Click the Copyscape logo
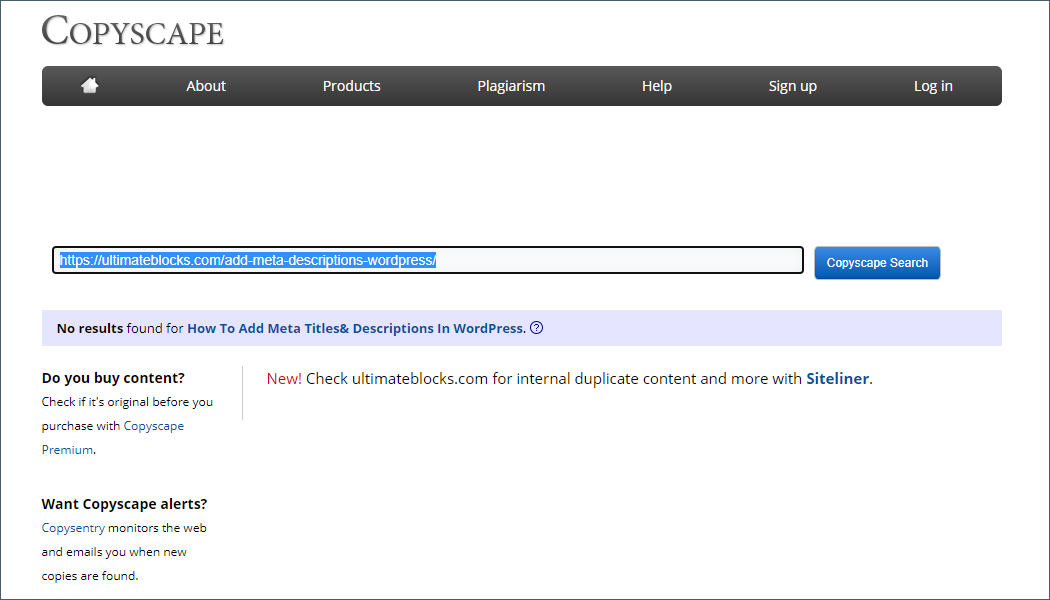The width and height of the screenshot is (1050, 600). coord(133,31)
